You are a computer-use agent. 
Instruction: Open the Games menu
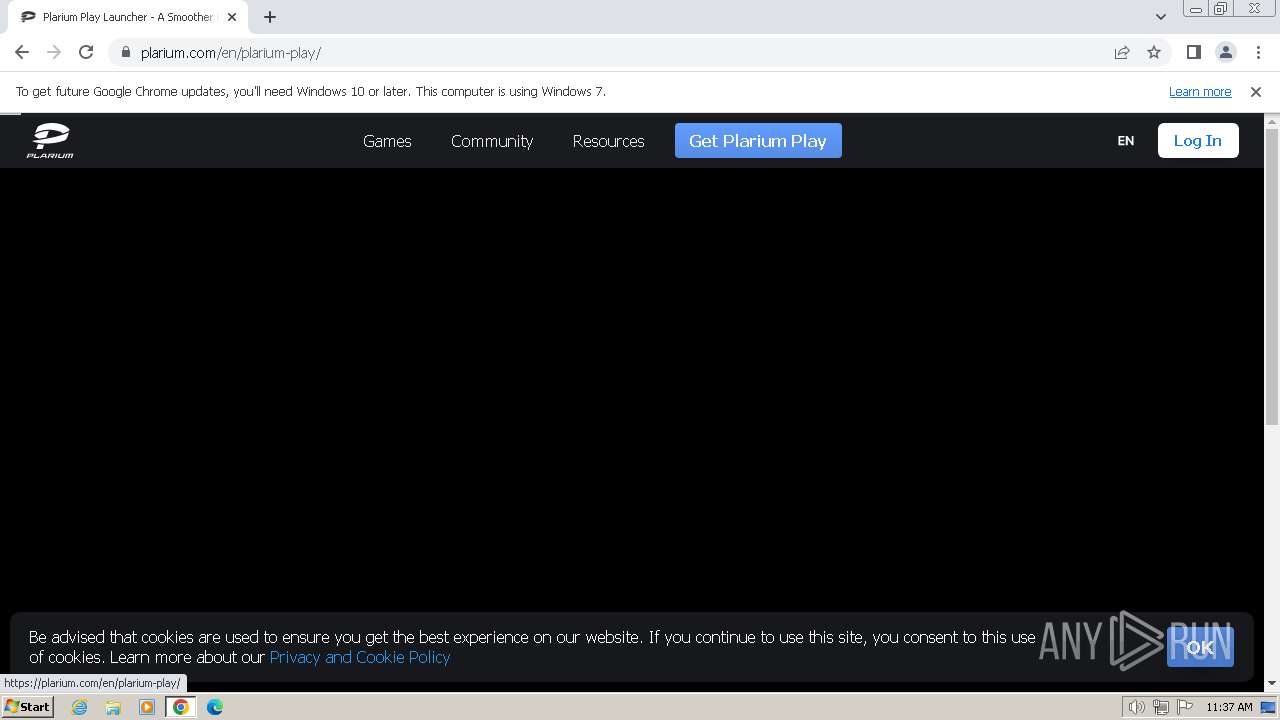[x=387, y=141]
